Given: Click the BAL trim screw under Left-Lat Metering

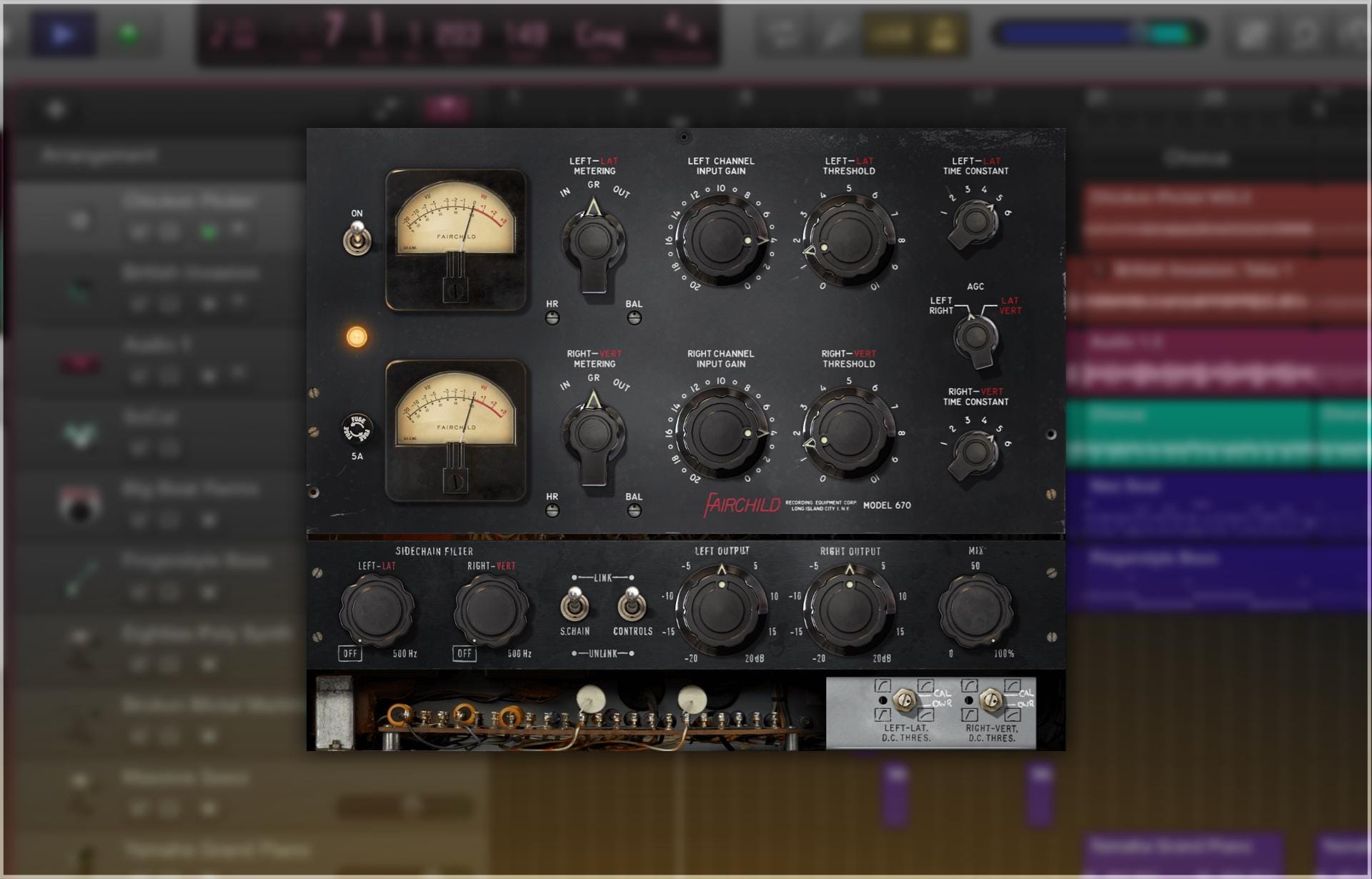Looking at the screenshot, I should tap(634, 318).
